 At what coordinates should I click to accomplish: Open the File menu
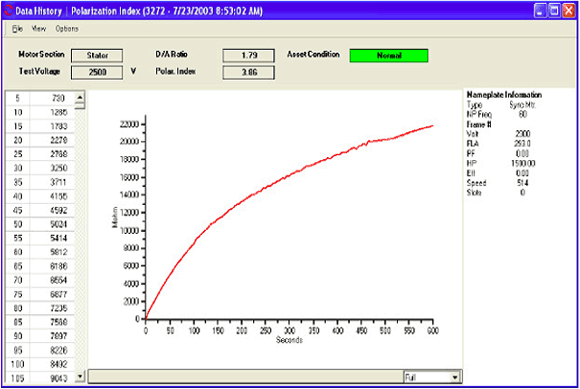[17, 28]
